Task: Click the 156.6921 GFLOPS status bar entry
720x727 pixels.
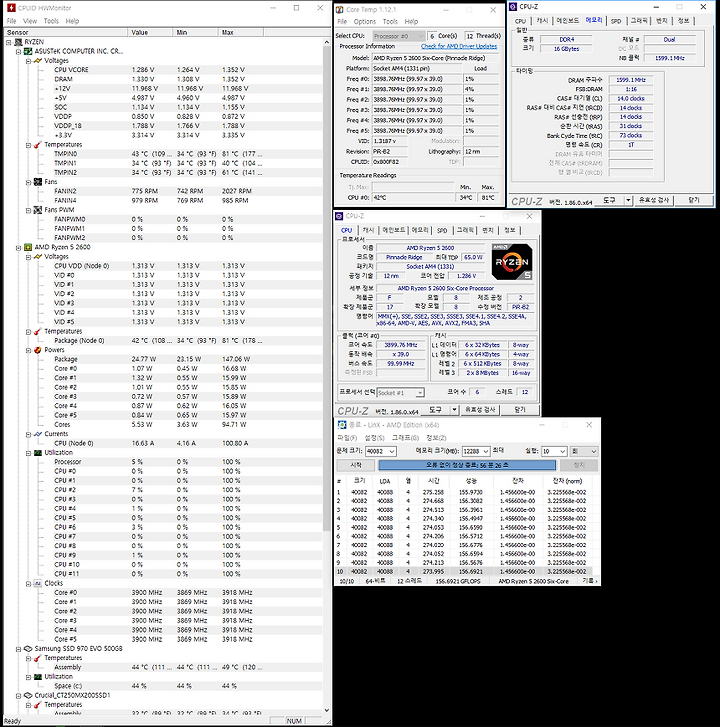Action: pos(458,581)
